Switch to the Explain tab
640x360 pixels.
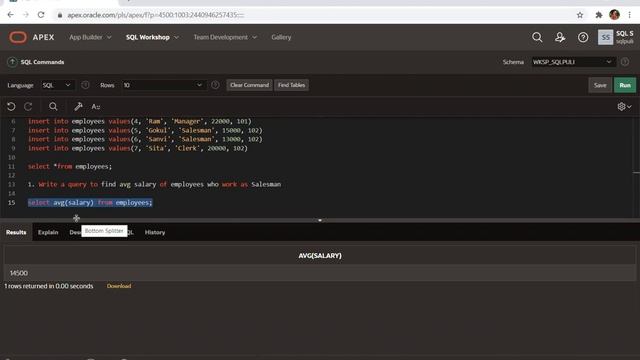(x=48, y=232)
